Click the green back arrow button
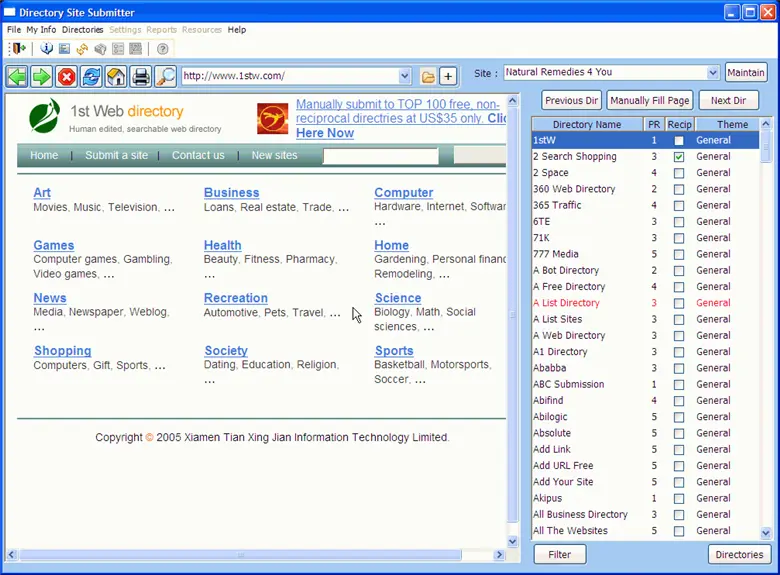 coord(17,77)
